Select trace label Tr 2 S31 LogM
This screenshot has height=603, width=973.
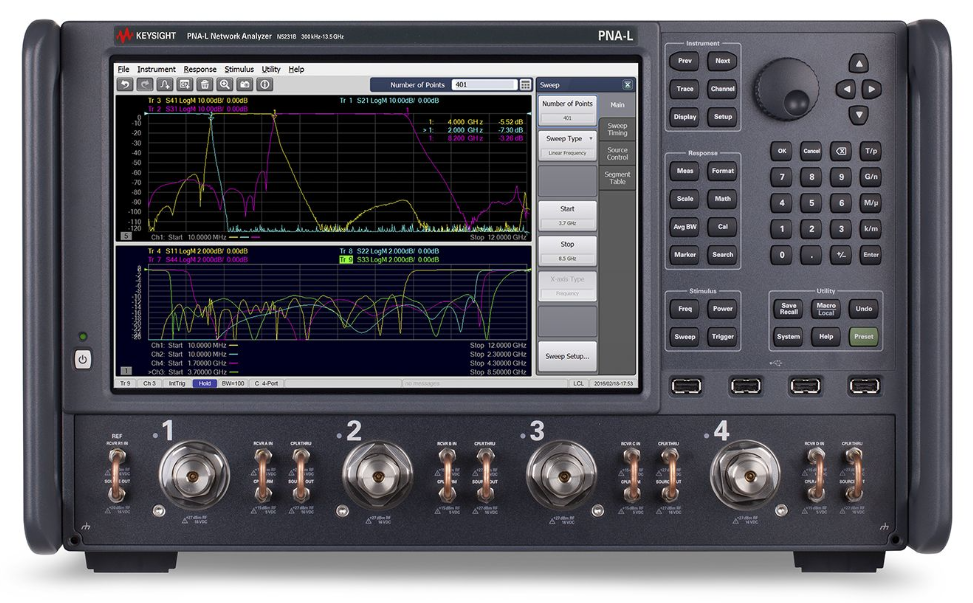click(197, 109)
